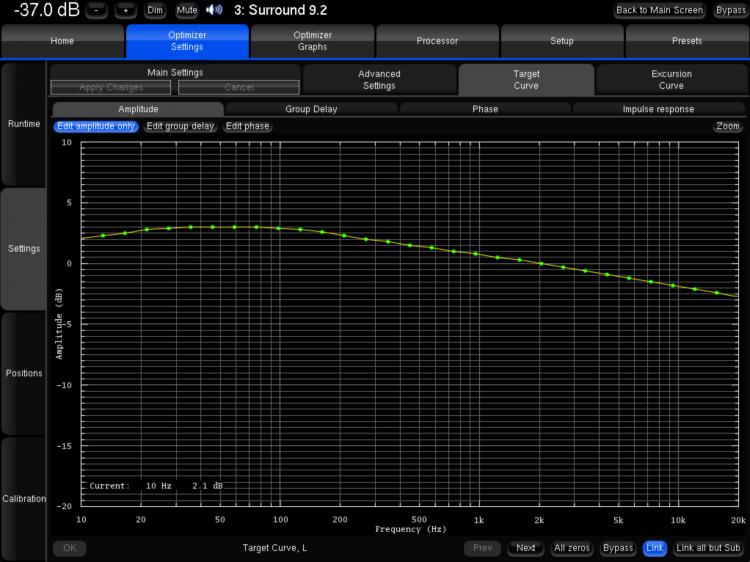Open the Impulse response tab
750x562 pixels.
pyautogui.click(x=658, y=109)
